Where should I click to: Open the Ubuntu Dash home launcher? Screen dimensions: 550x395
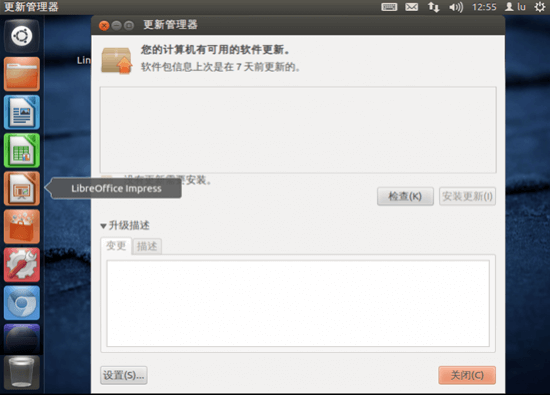(x=22, y=36)
